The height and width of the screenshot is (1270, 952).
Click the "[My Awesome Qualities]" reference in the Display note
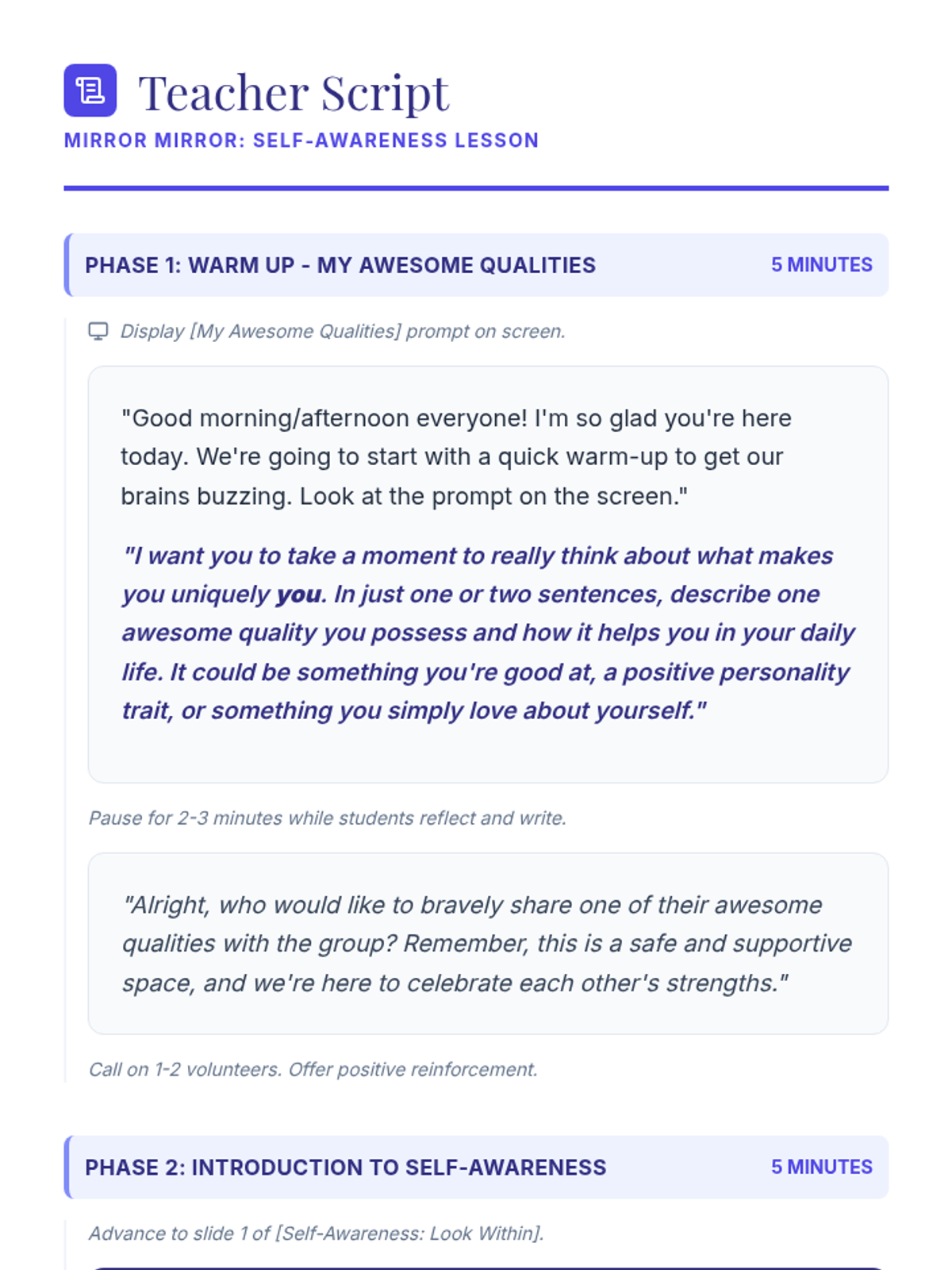(295, 331)
